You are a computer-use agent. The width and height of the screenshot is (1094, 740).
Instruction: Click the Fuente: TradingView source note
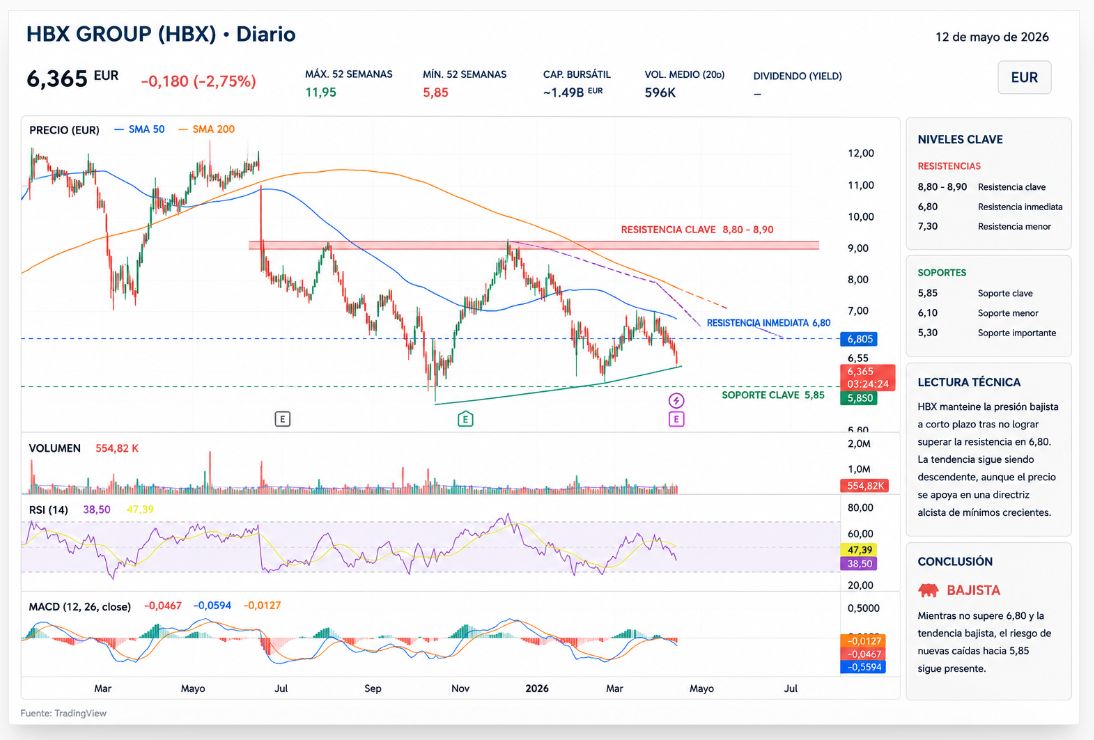63,713
